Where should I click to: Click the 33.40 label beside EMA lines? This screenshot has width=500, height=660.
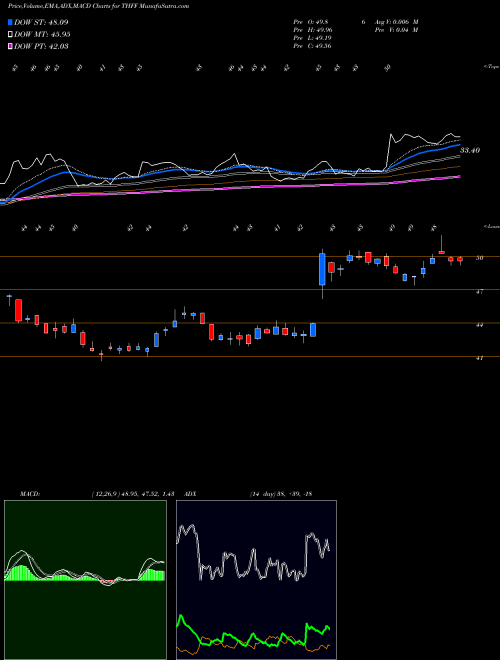click(x=470, y=150)
